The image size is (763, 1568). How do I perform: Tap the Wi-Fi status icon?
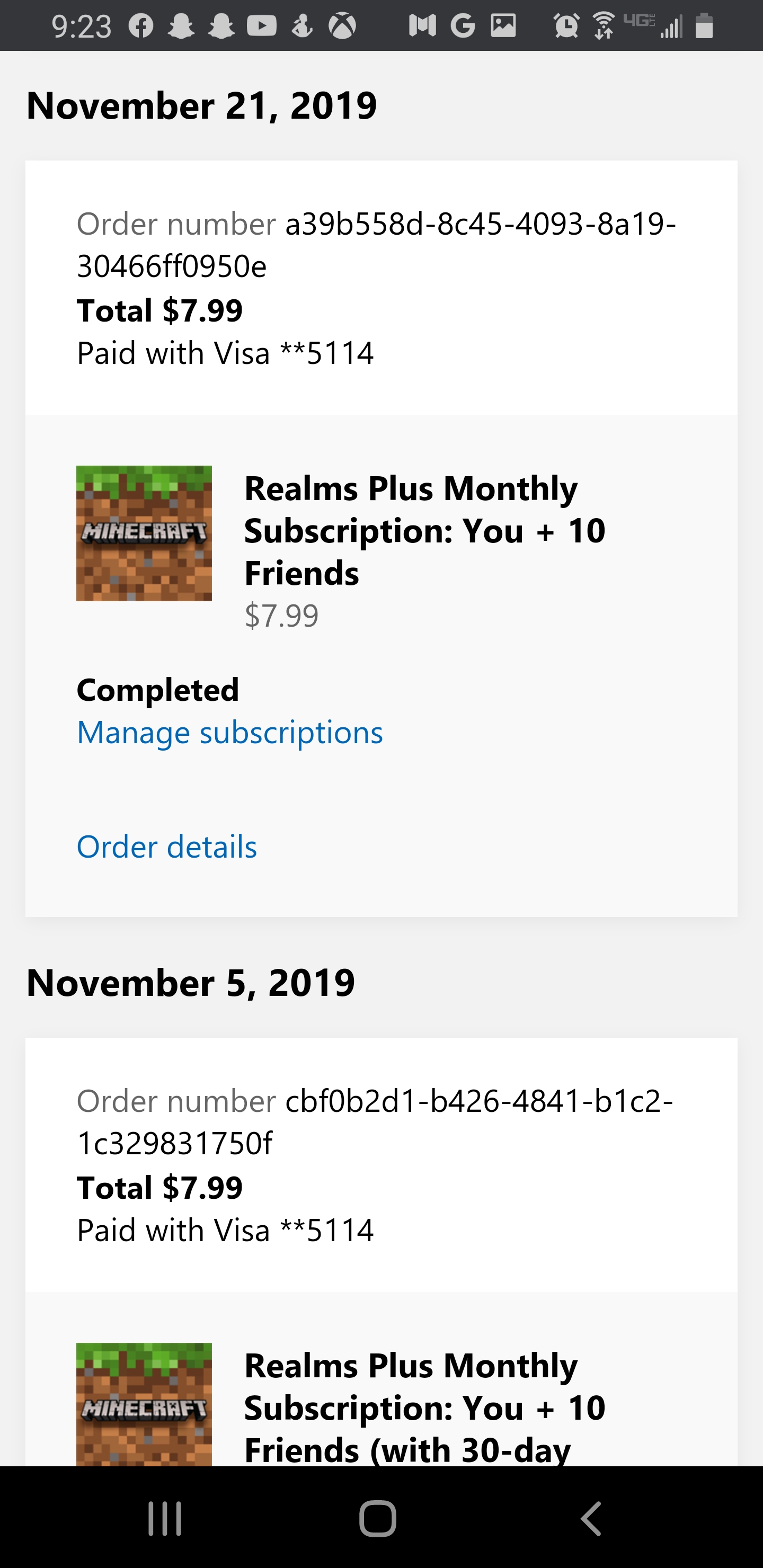pos(604,25)
